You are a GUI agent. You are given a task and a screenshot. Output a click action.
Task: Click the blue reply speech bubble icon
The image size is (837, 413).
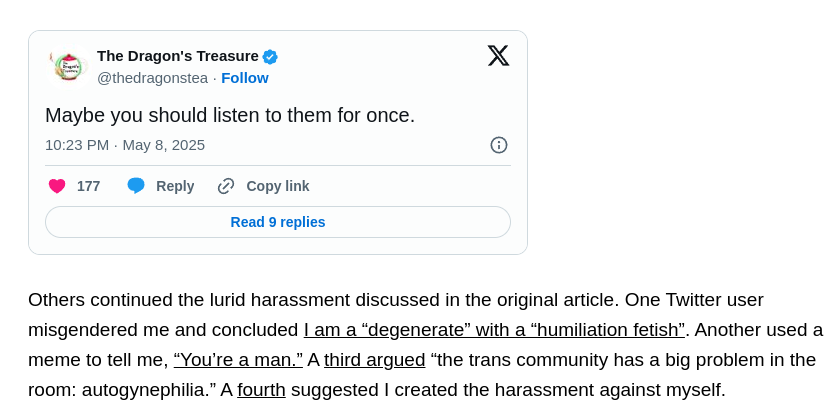136,186
